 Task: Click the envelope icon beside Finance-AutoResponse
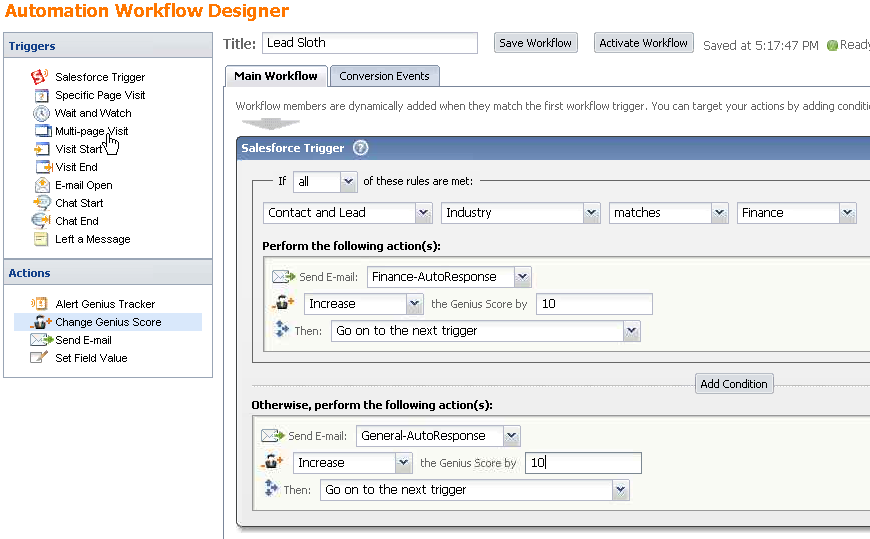click(284, 276)
